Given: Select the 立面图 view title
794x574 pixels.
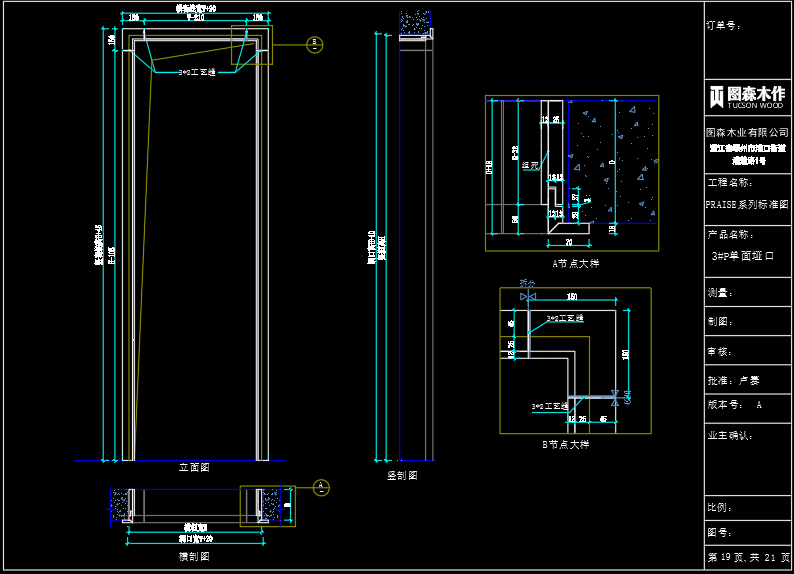Looking at the screenshot, I should point(193,467).
